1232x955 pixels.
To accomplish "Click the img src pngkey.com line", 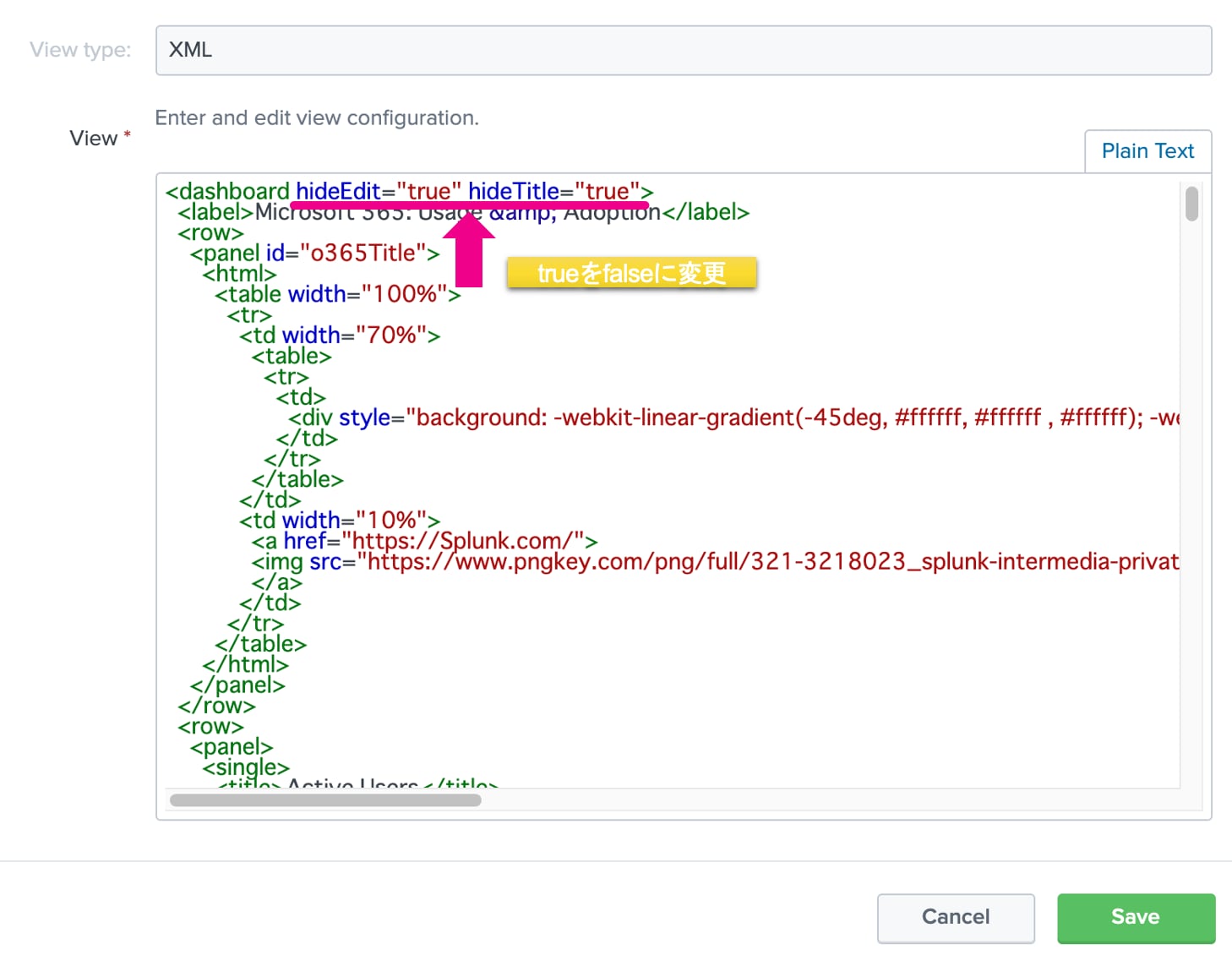I will tap(715, 561).
